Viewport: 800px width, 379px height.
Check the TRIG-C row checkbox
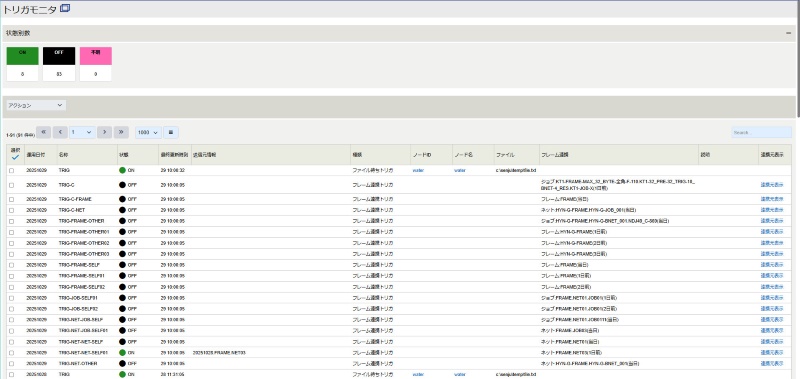tap(12, 185)
